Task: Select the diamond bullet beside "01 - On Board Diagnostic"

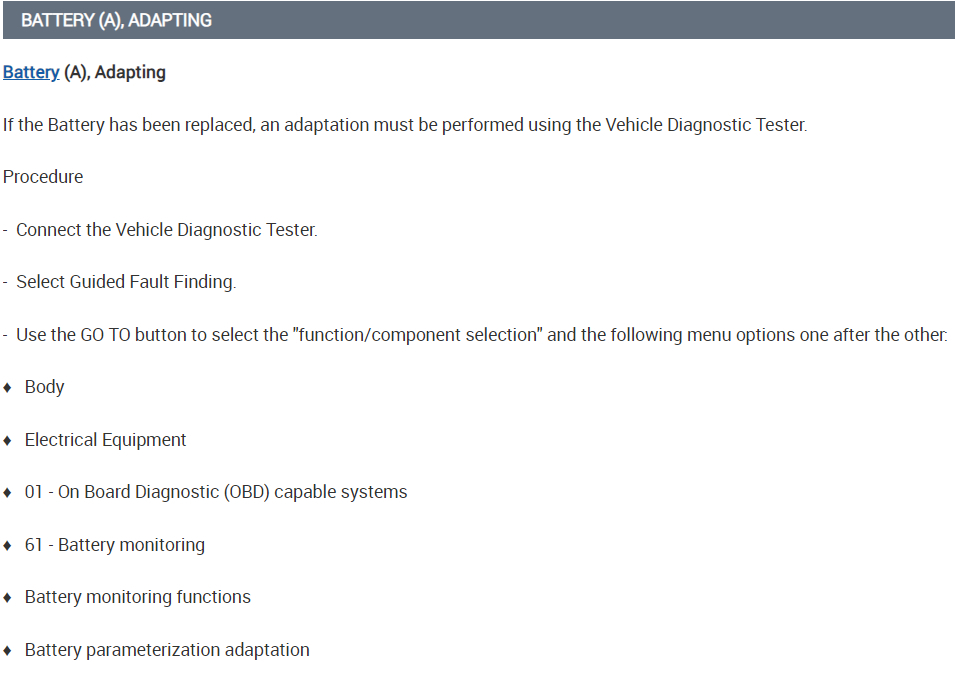Action: click(8, 492)
